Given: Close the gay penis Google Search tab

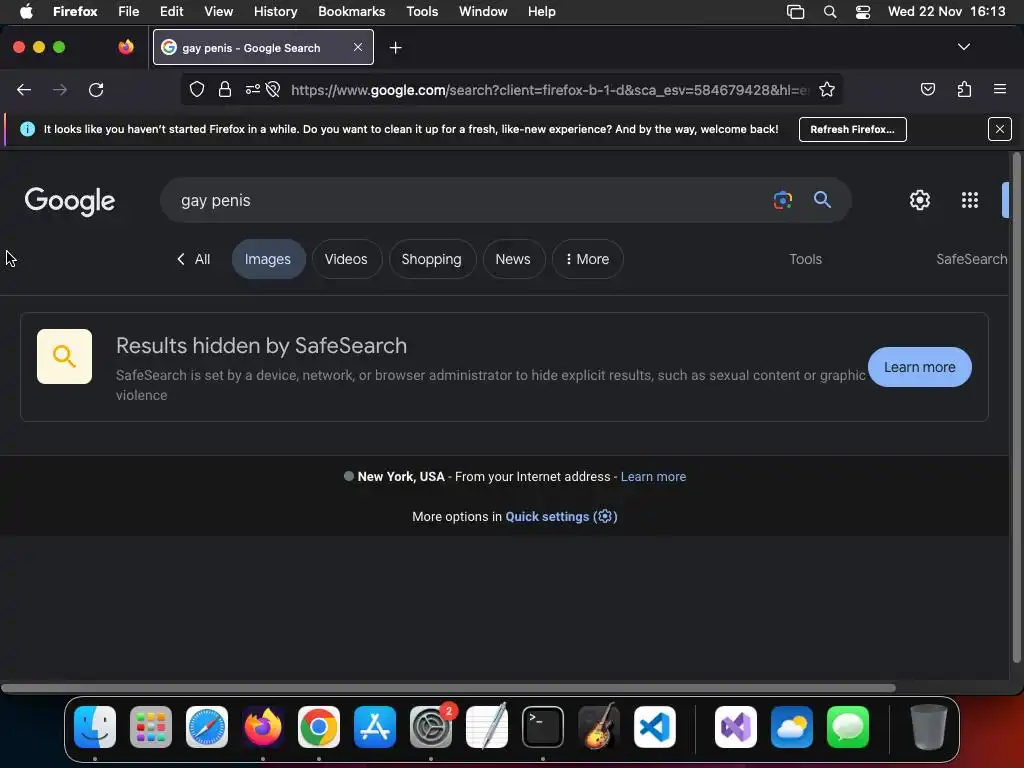Looking at the screenshot, I should click(358, 47).
